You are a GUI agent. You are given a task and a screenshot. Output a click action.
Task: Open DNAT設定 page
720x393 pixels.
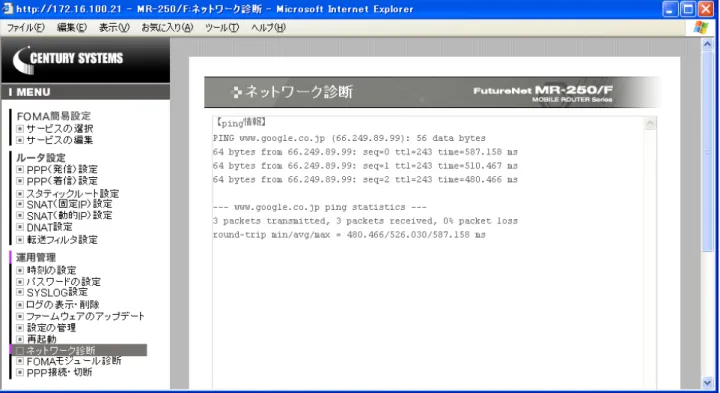coord(50,227)
